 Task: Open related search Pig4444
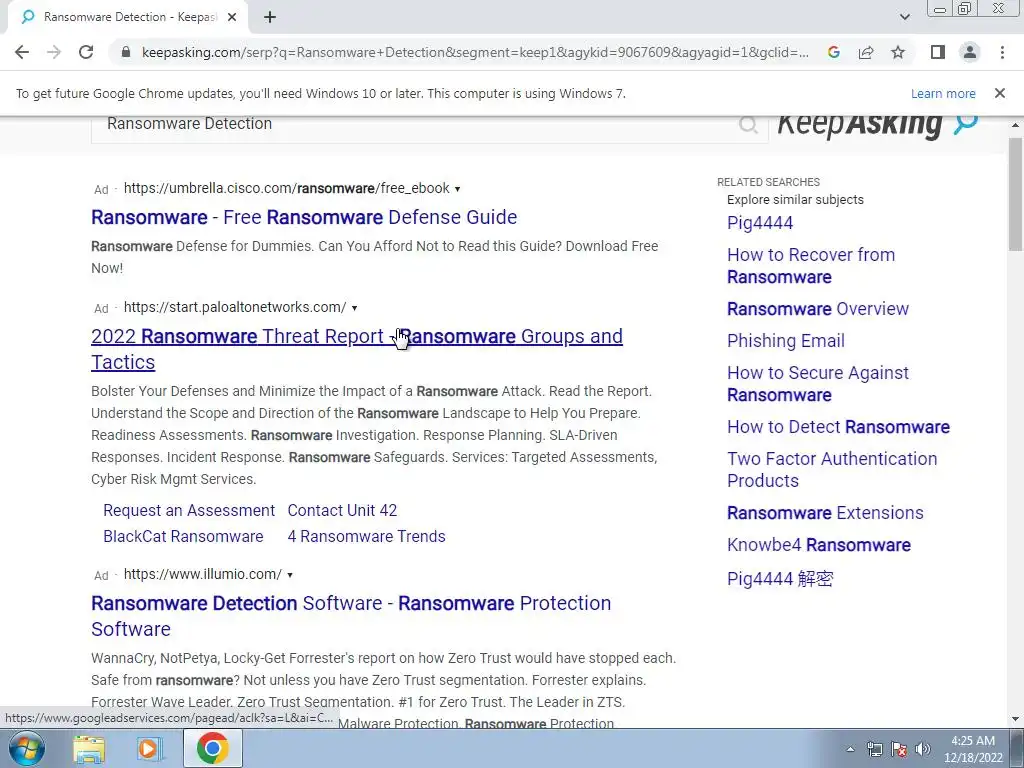[x=760, y=223]
